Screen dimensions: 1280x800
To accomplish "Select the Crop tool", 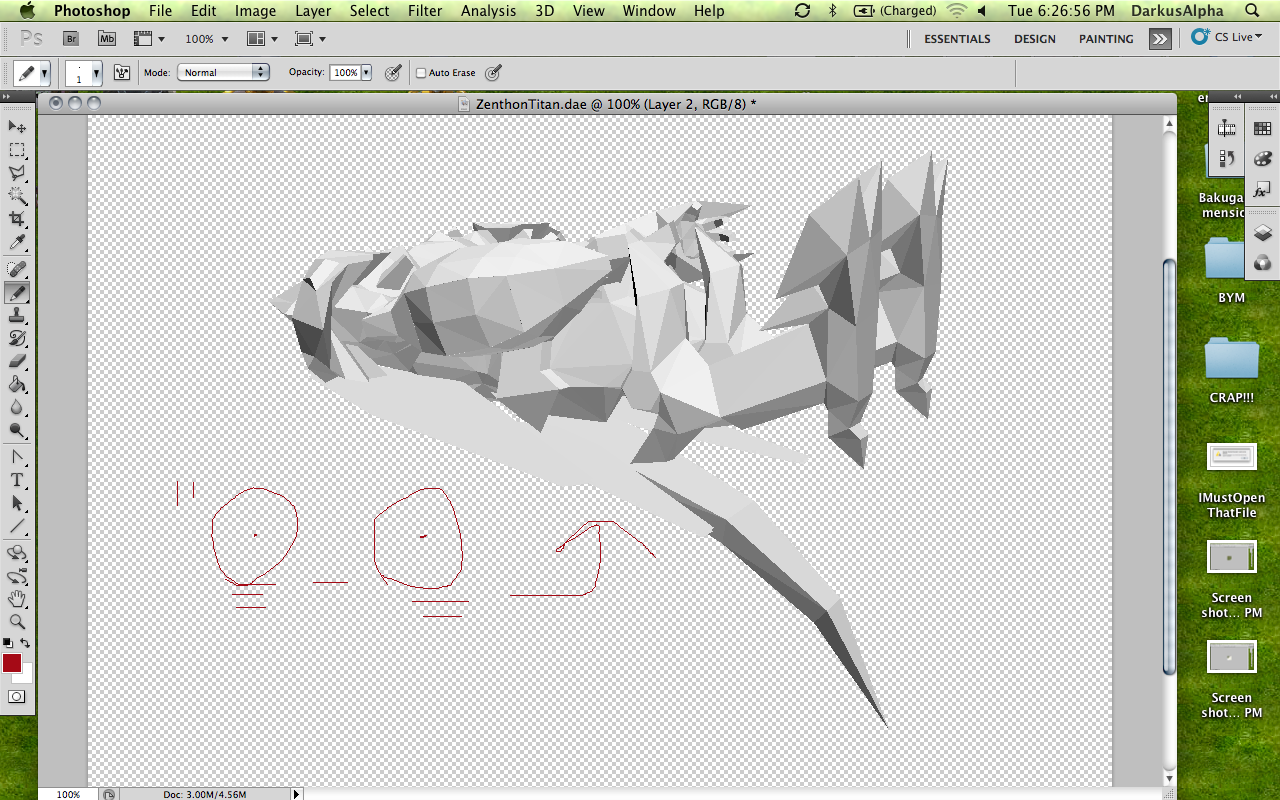I will [17, 219].
